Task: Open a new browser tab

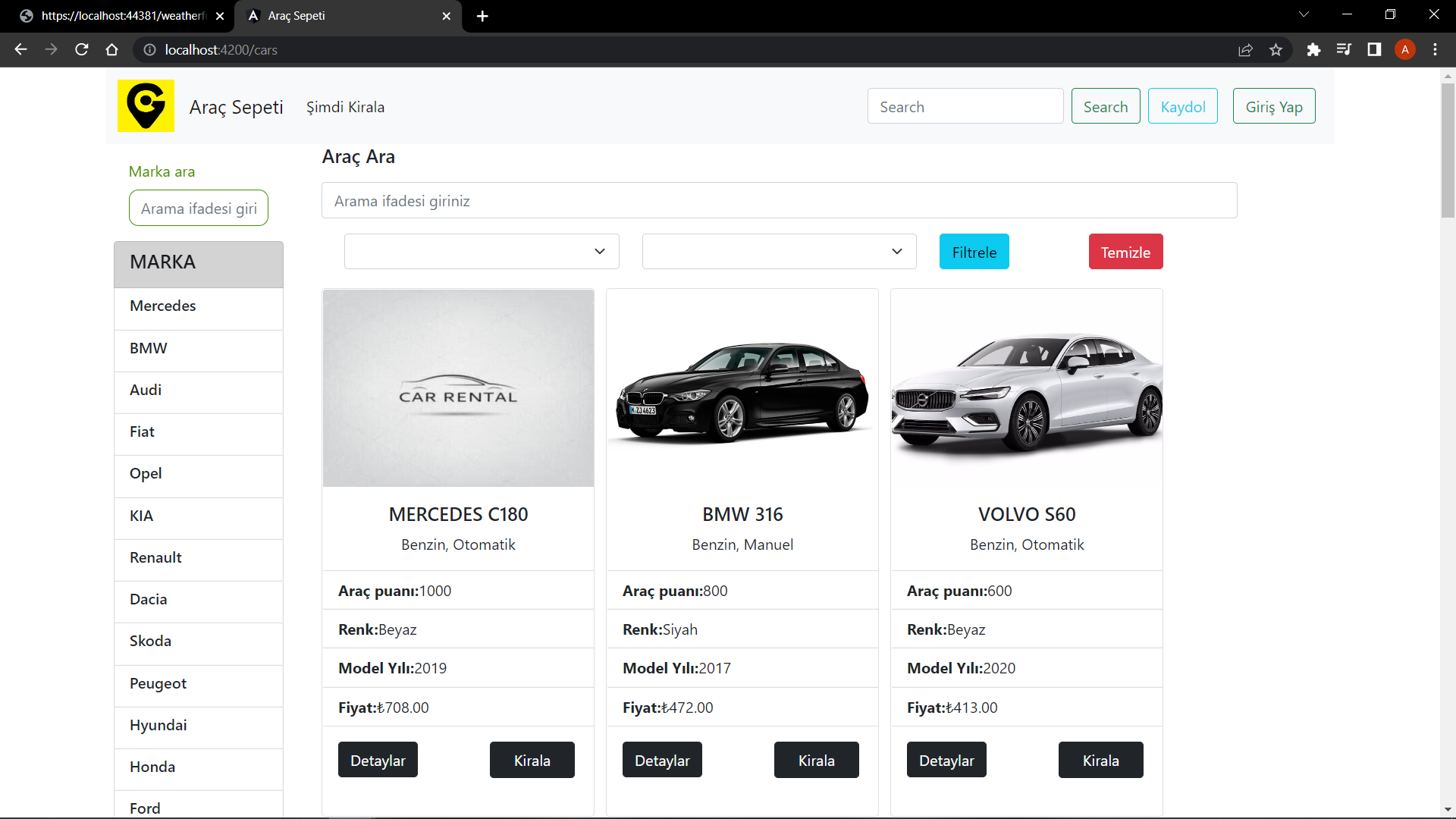Action: [482, 16]
